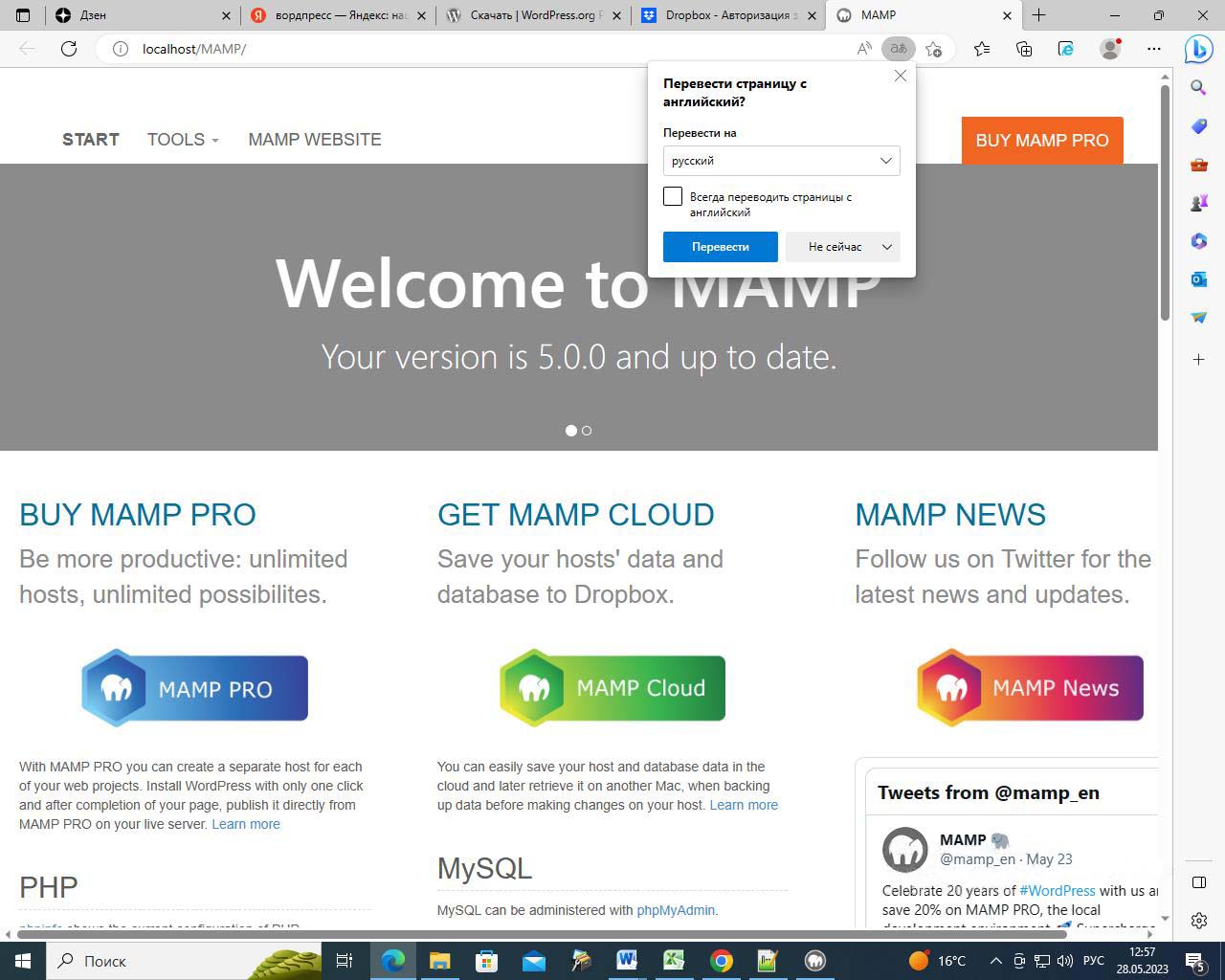Click the blue 'Перевести' button
This screenshot has width=1225, height=980.
click(720, 247)
